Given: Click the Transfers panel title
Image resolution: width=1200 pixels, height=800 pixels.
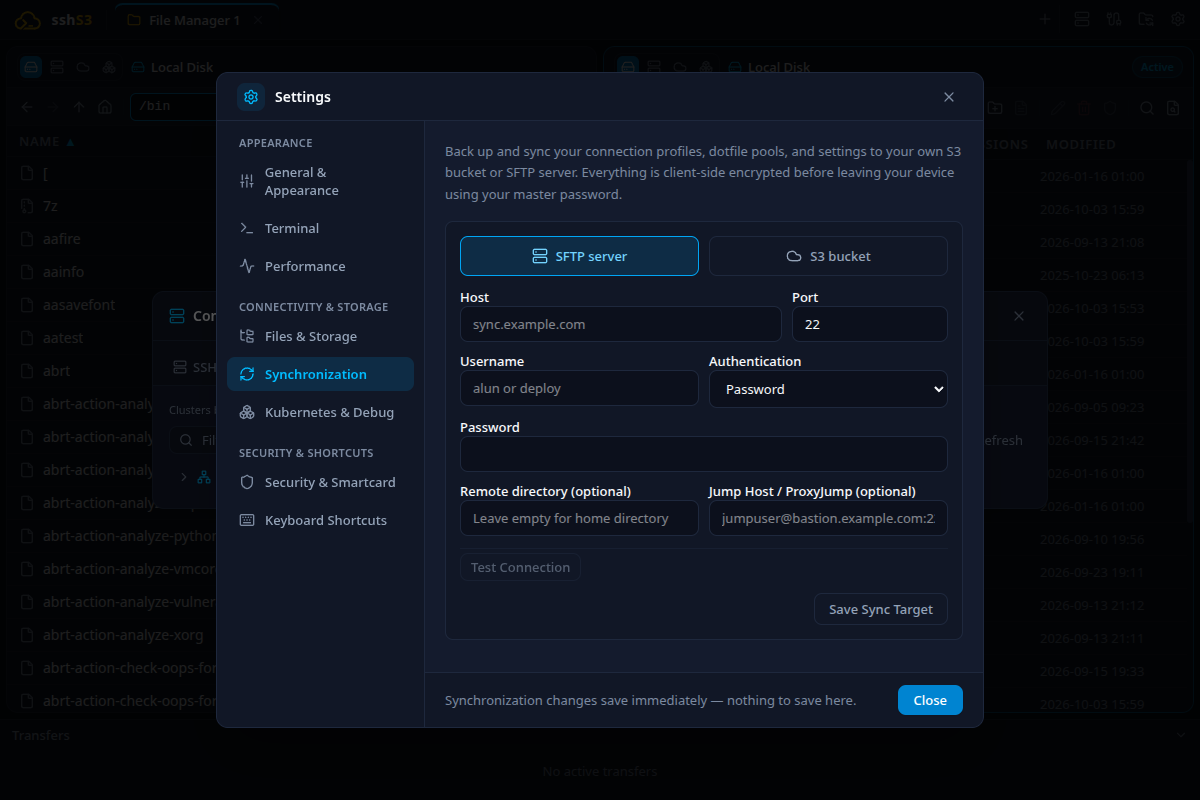Looking at the screenshot, I should [41, 735].
